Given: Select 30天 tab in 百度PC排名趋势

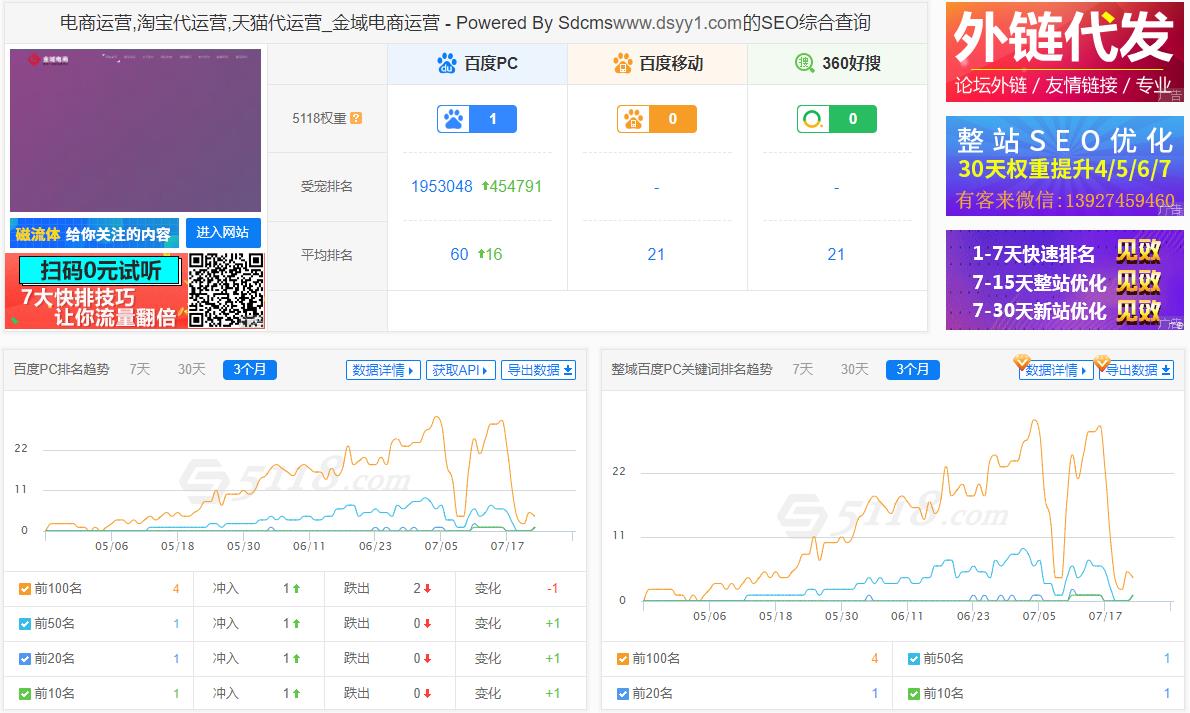Looking at the screenshot, I should [x=192, y=369].
